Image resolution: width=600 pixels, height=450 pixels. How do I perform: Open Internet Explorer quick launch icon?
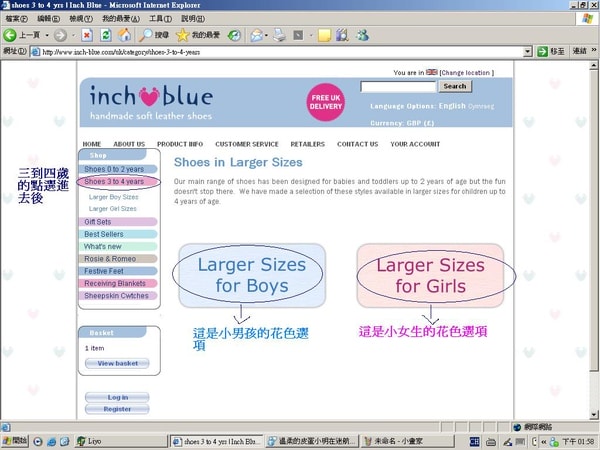[x=51, y=442]
